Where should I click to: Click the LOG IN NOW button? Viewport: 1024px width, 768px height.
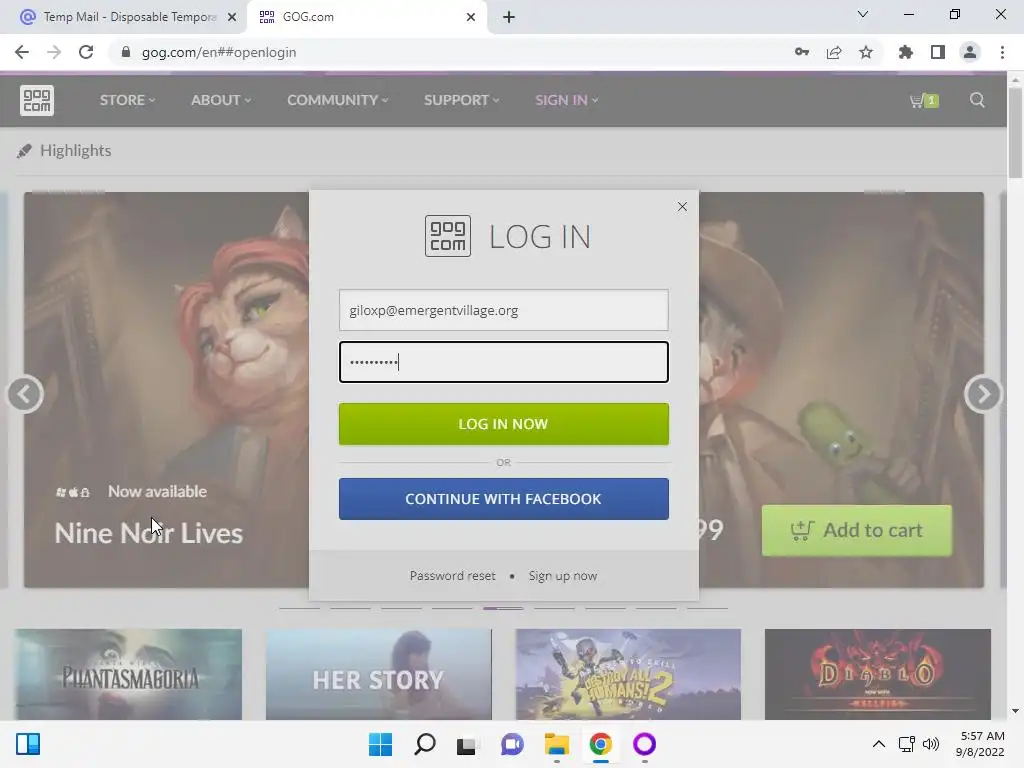(504, 424)
